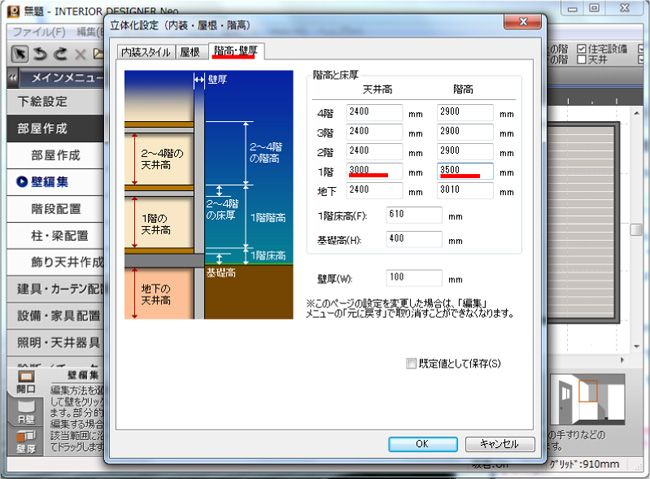
Task: Toggle the 住宅設備 checkbox
Action: [581, 47]
